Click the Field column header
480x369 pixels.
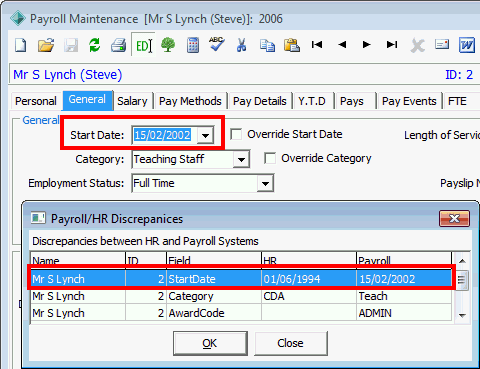point(214,260)
